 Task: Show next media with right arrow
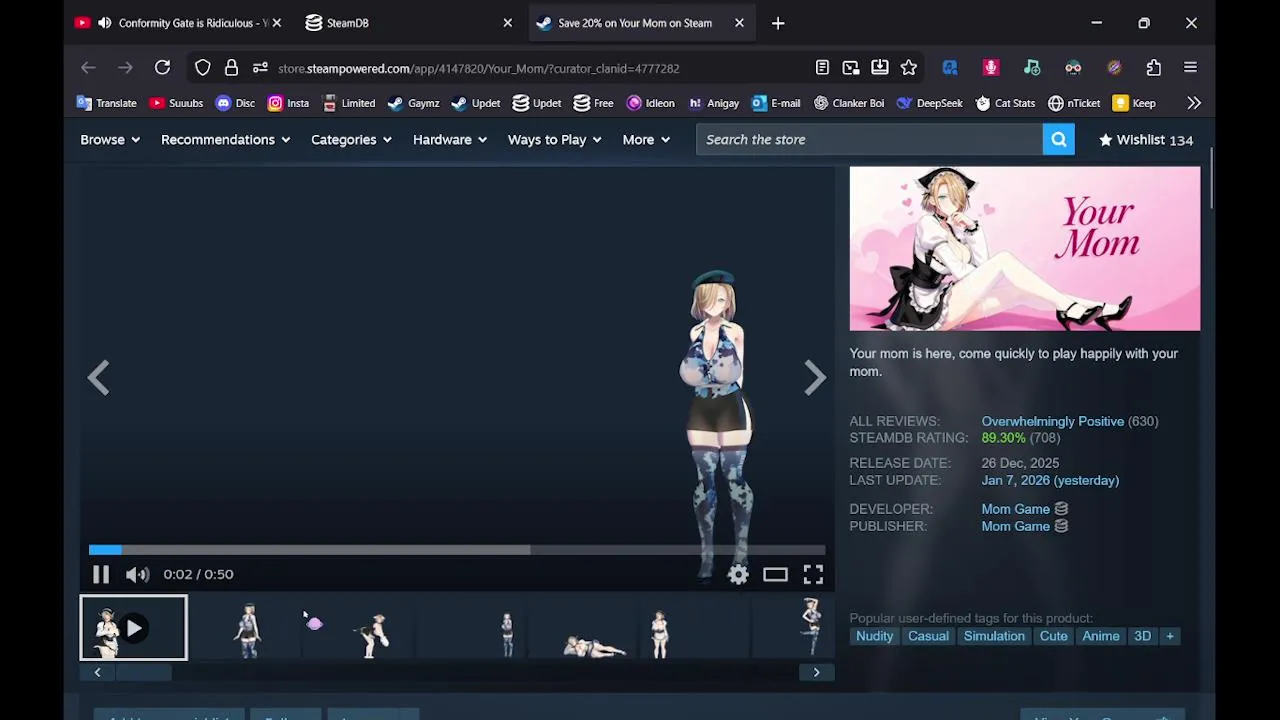pos(815,377)
